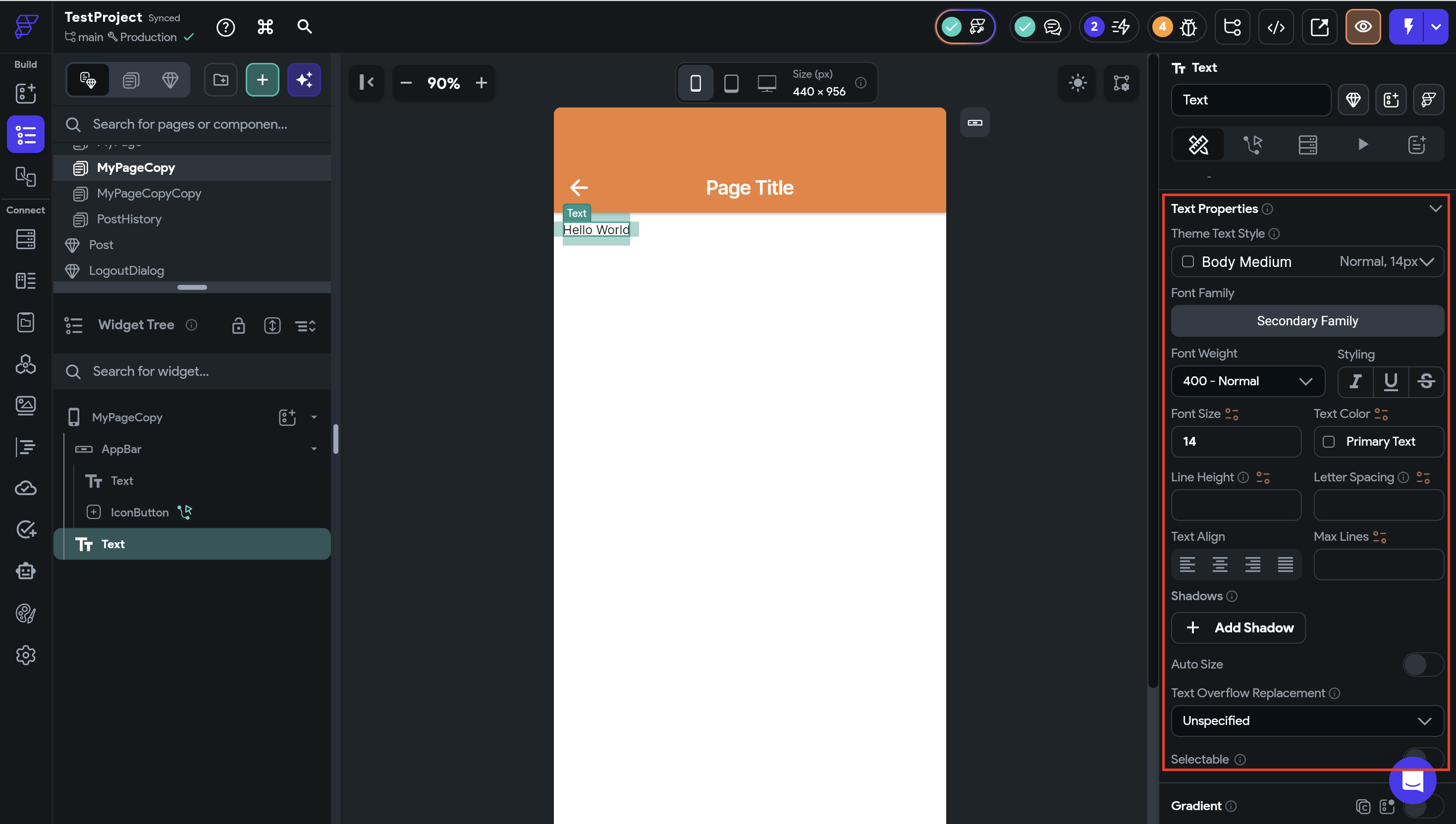Open the Font Weight dropdown
This screenshot has height=824, width=1456.
tap(1247, 381)
